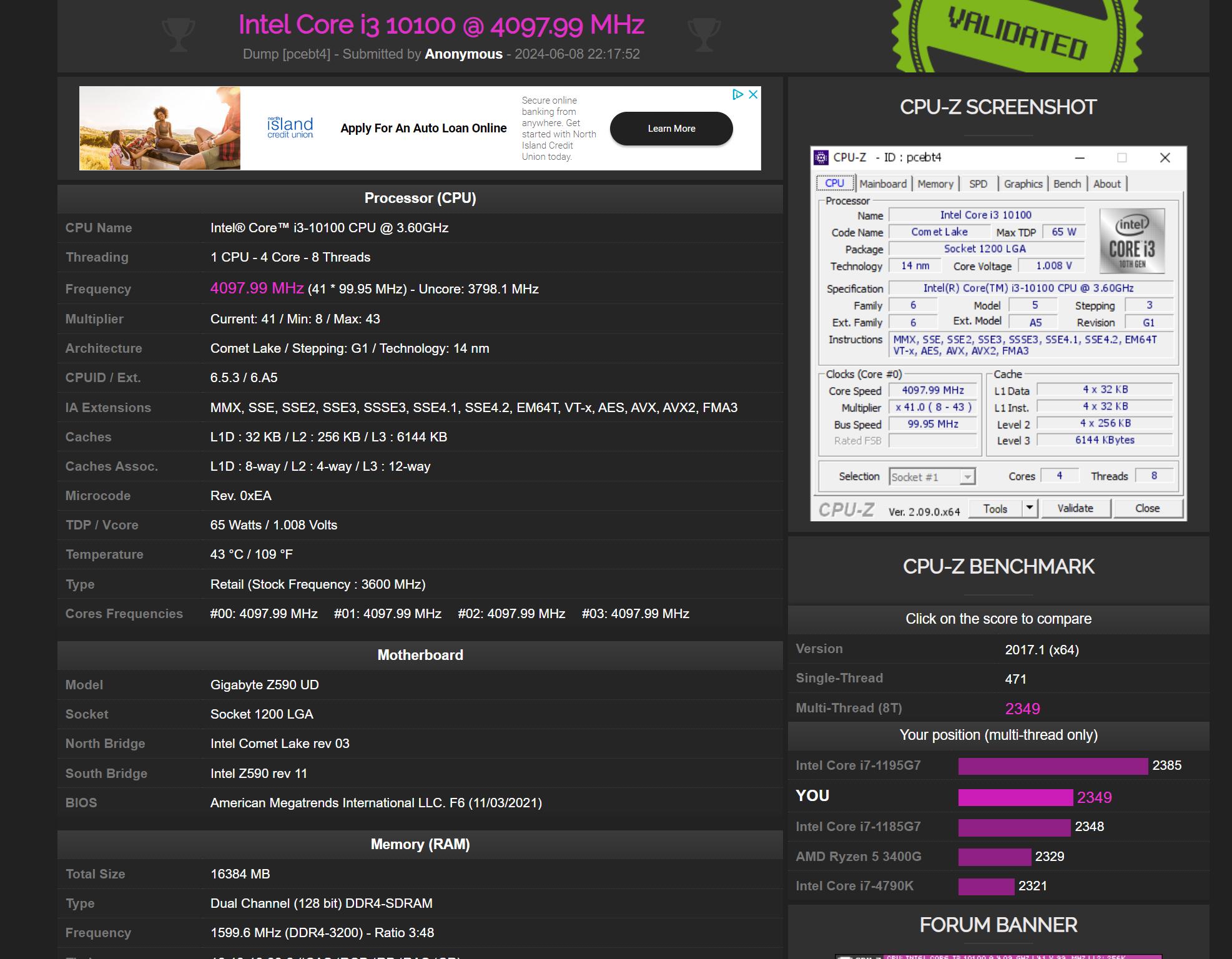This screenshot has height=959, width=1232.
Task: Click the Validate button in CPU-Z
Action: pos(1075,508)
